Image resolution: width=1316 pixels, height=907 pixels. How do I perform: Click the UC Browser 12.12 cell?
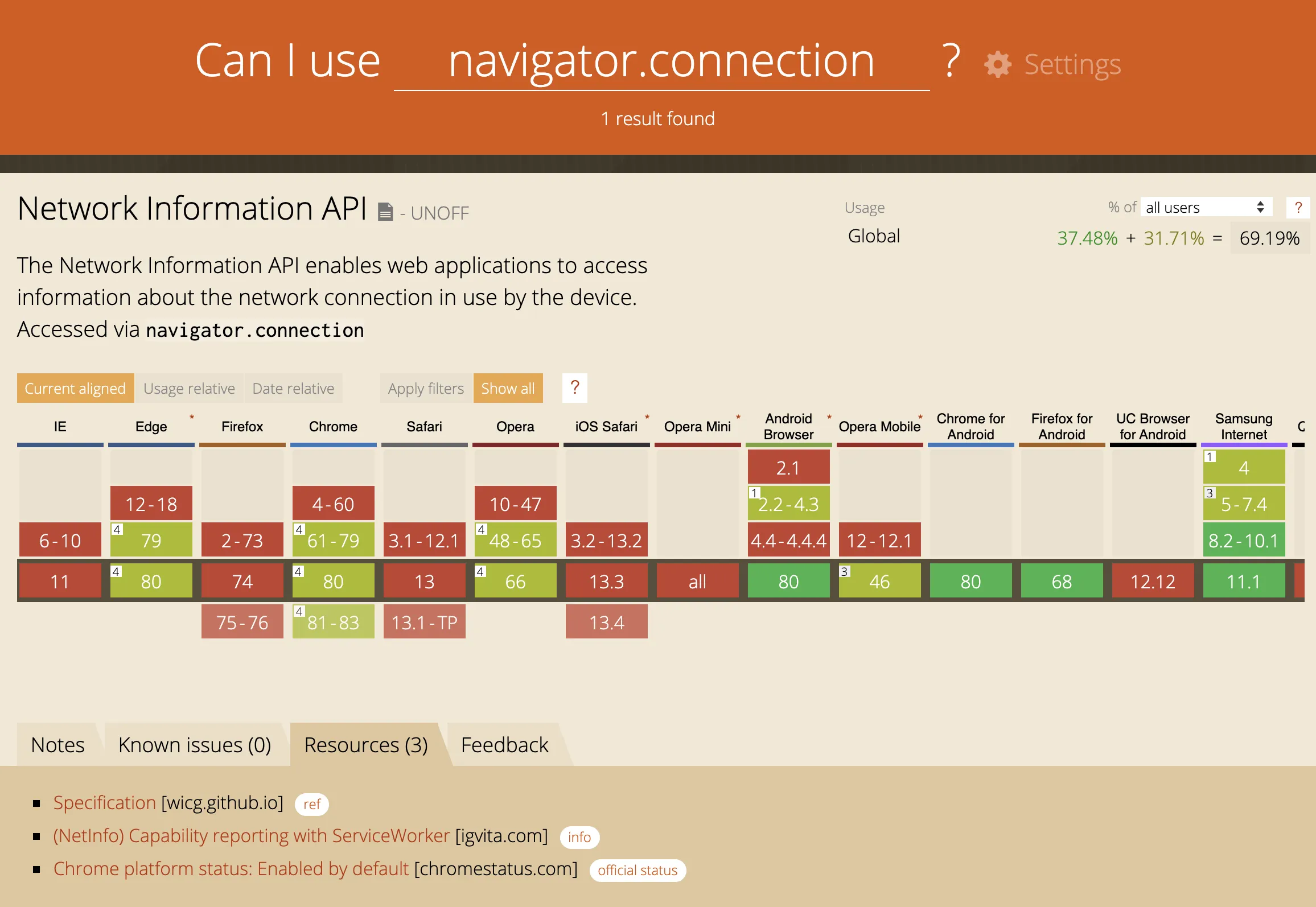coord(1153,582)
